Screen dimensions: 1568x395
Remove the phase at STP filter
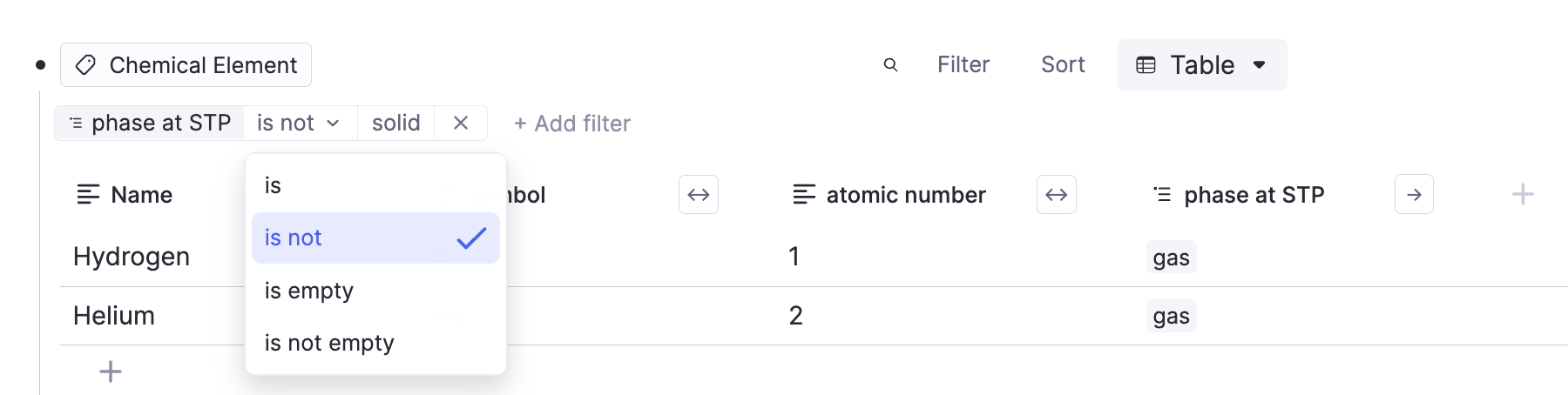(x=461, y=124)
